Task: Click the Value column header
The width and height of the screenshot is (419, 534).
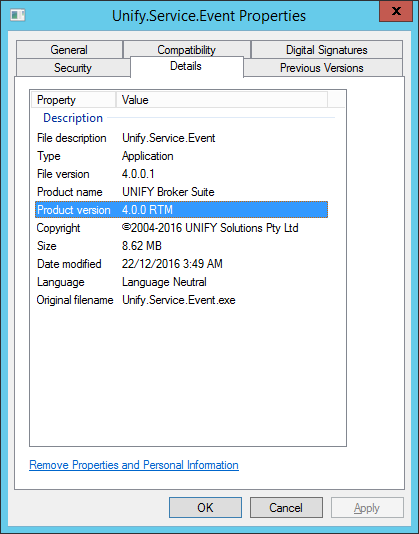Action: tap(222, 100)
